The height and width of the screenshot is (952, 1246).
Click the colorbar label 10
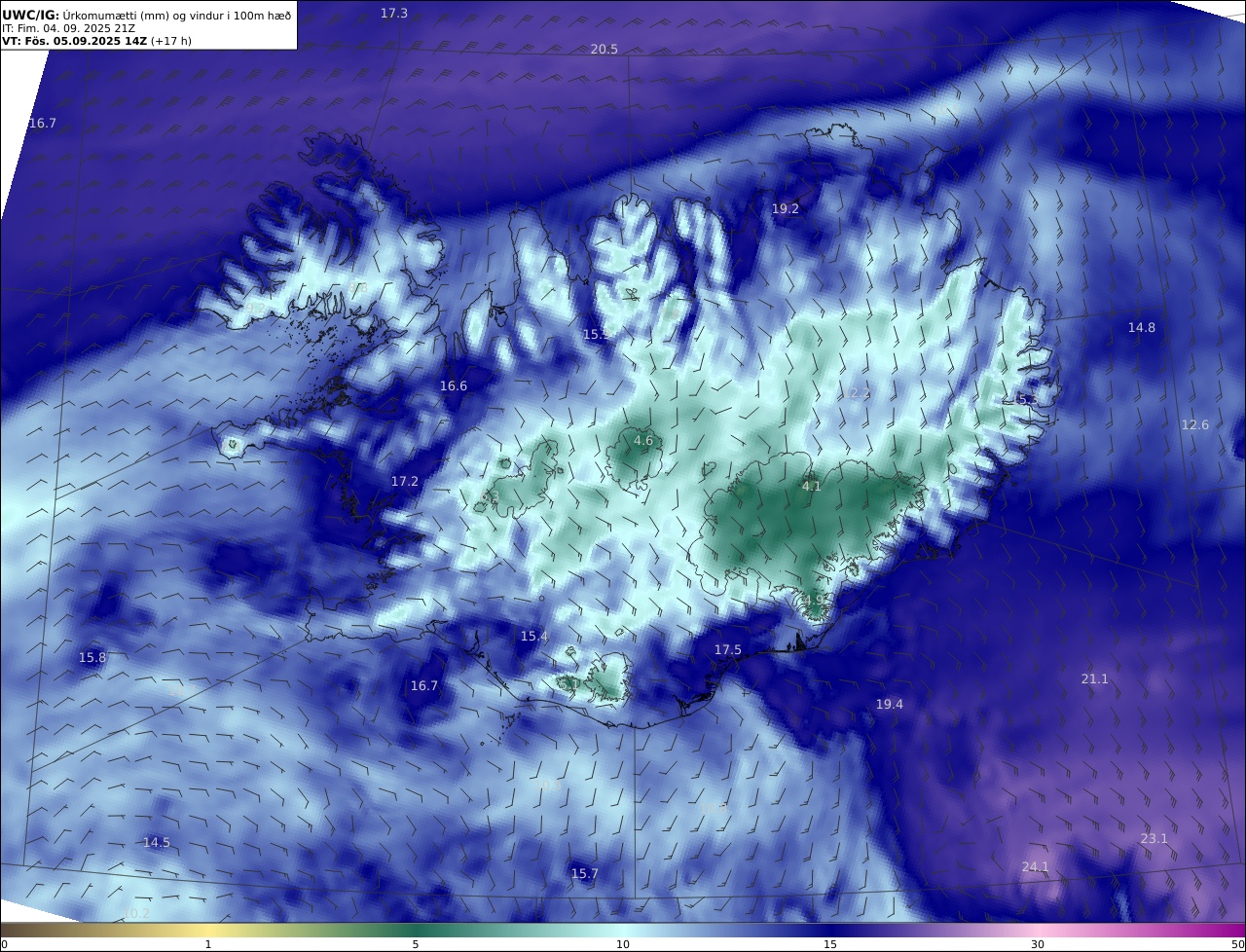coord(623,944)
